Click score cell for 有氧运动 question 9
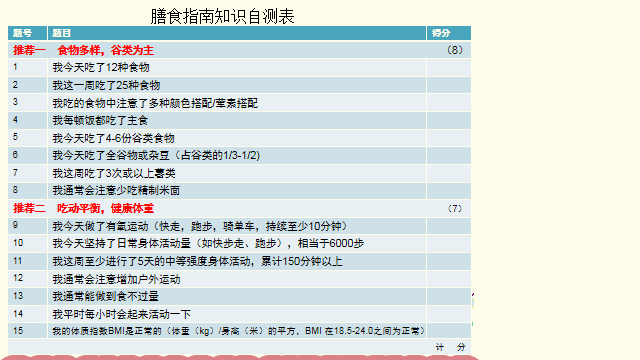 click(449, 226)
